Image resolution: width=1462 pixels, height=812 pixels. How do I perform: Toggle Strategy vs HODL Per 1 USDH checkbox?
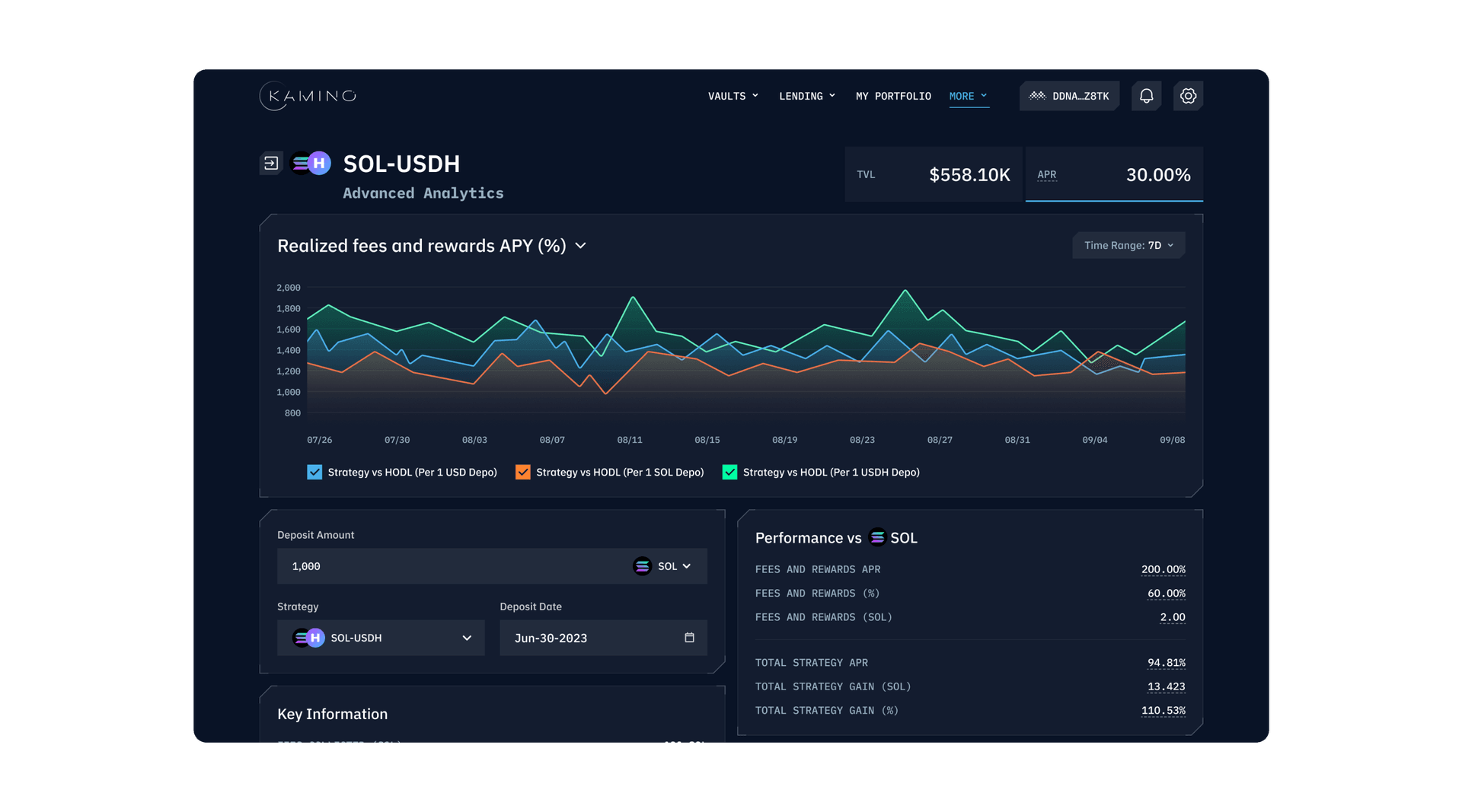click(729, 472)
